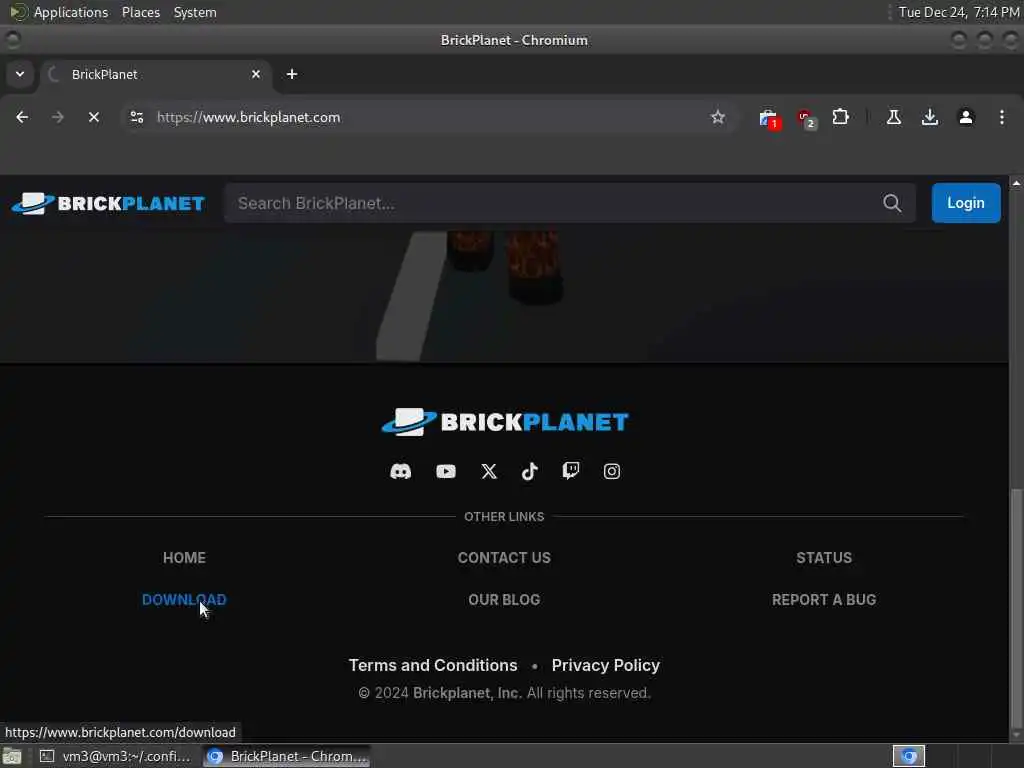Open the TikTok icon in footer
1024x768 pixels.
[x=530, y=472]
